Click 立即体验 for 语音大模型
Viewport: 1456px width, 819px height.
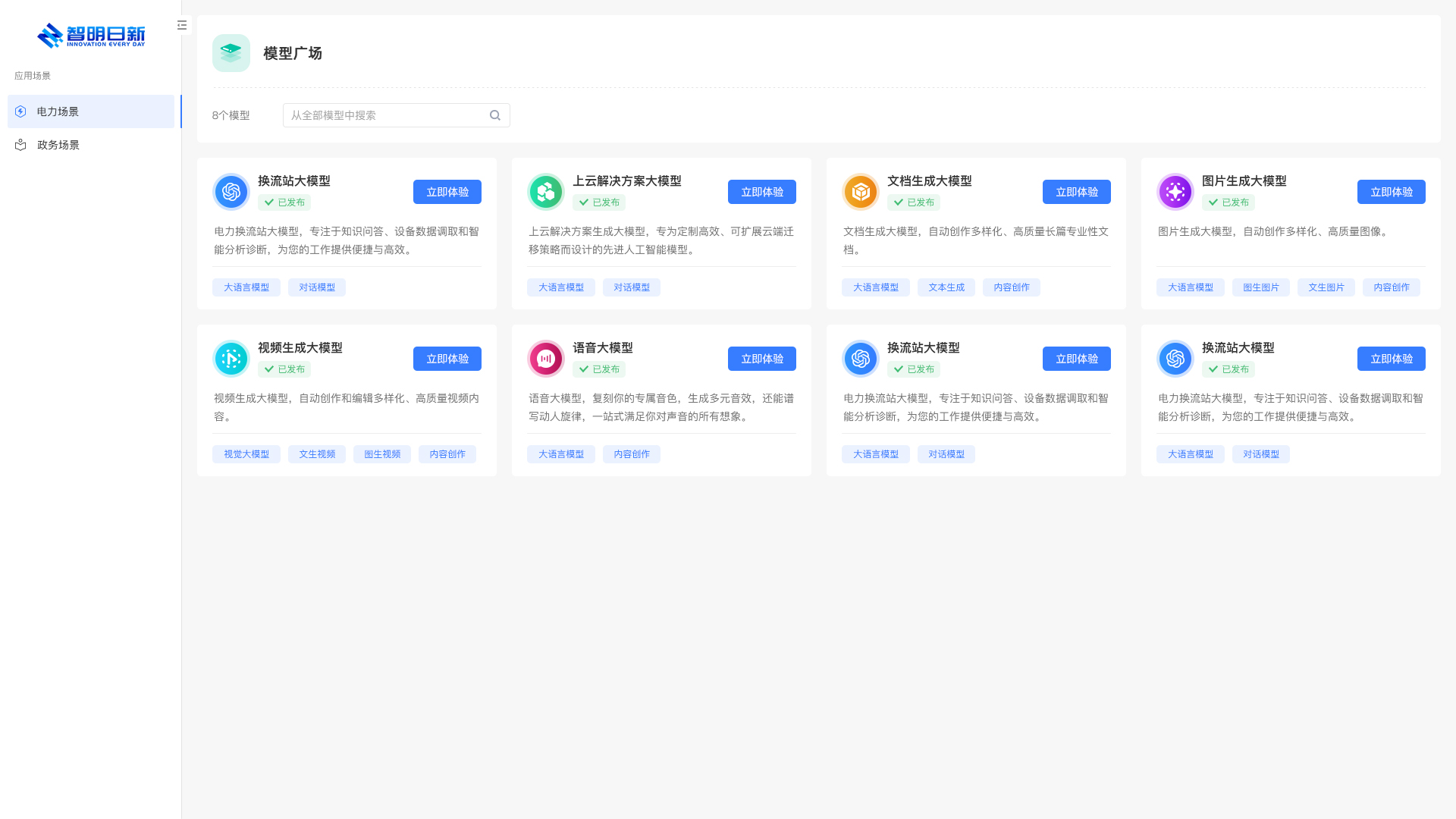tap(761, 359)
